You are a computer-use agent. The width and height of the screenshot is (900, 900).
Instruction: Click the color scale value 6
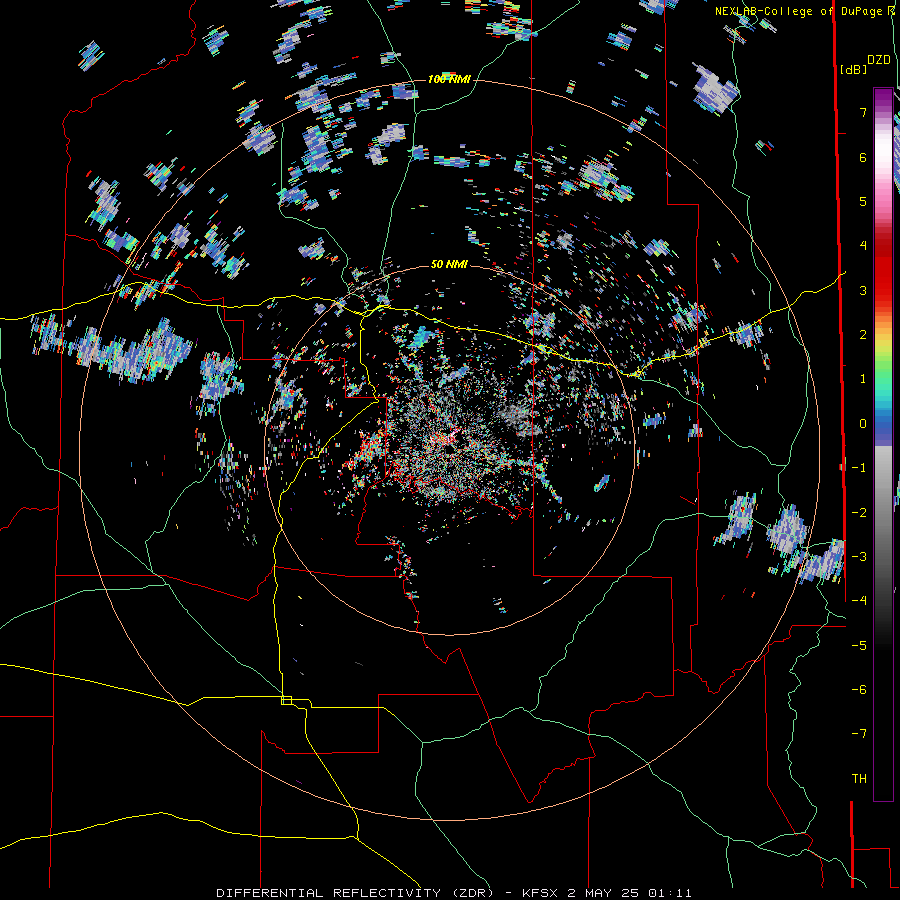[x=863, y=157]
